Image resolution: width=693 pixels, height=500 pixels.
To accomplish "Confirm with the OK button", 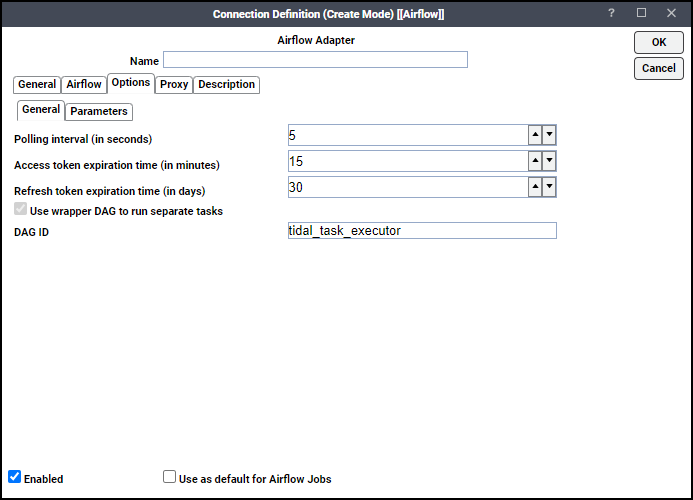I will [659, 42].
